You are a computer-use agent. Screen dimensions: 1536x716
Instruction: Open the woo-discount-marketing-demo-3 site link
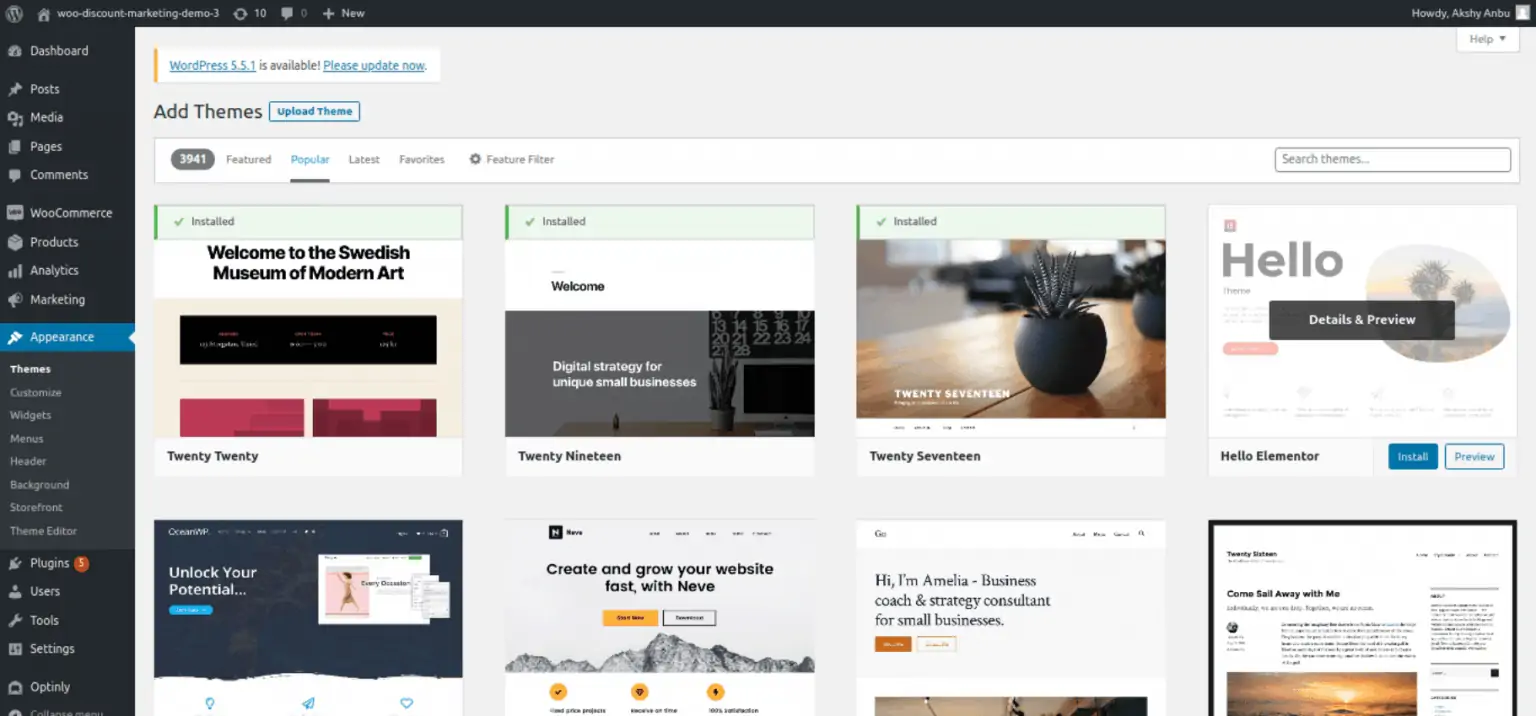coord(138,14)
